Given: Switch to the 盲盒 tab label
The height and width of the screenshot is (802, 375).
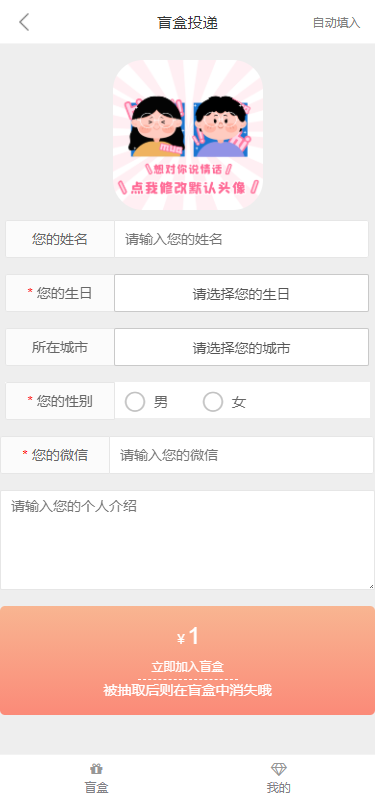Looking at the screenshot, I should (x=96, y=787).
